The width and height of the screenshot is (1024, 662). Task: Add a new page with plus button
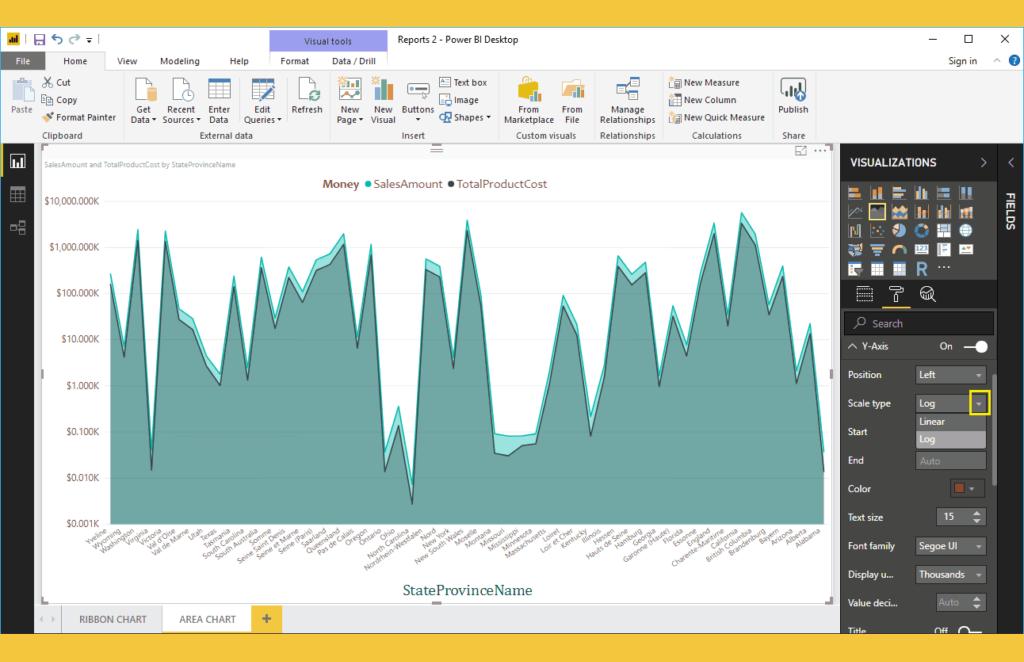pyautogui.click(x=266, y=619)
